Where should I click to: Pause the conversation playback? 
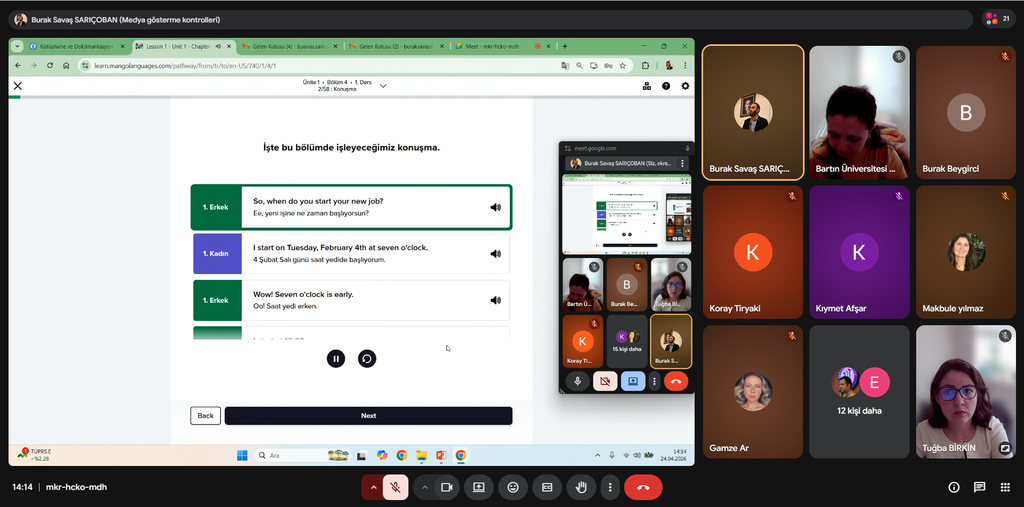336,358
